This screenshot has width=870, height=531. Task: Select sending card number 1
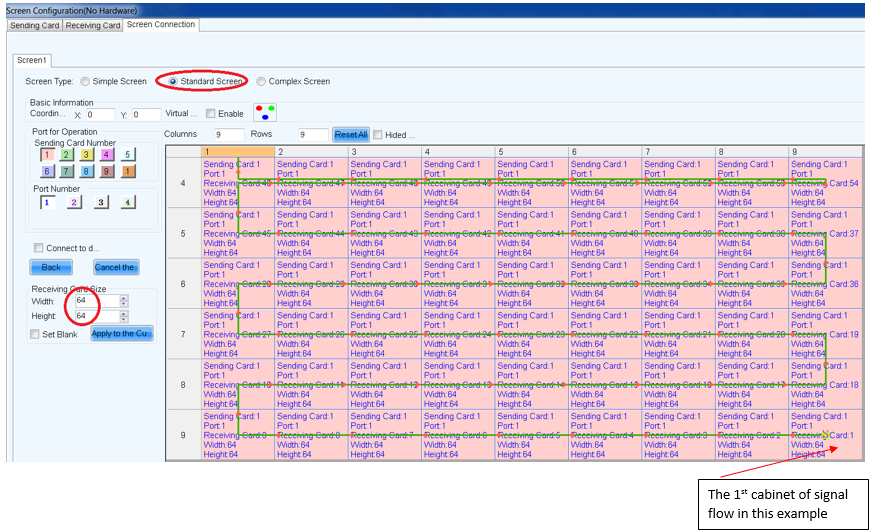point(46,155)
